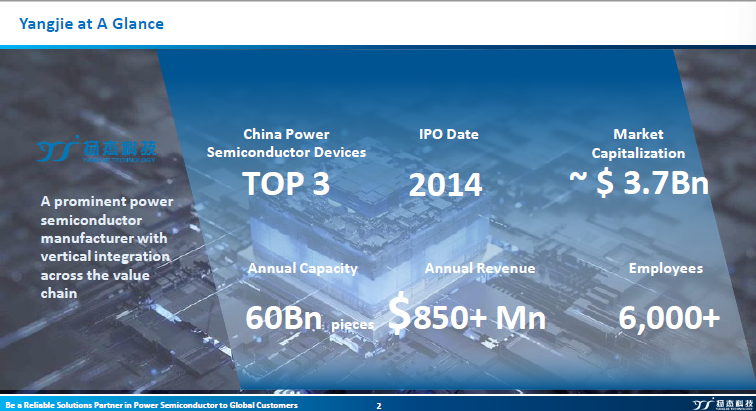Viewport: 756px width, 411px height.
Task: Click the small 'pieces' unit text
Action: click(x=352, y=325)
